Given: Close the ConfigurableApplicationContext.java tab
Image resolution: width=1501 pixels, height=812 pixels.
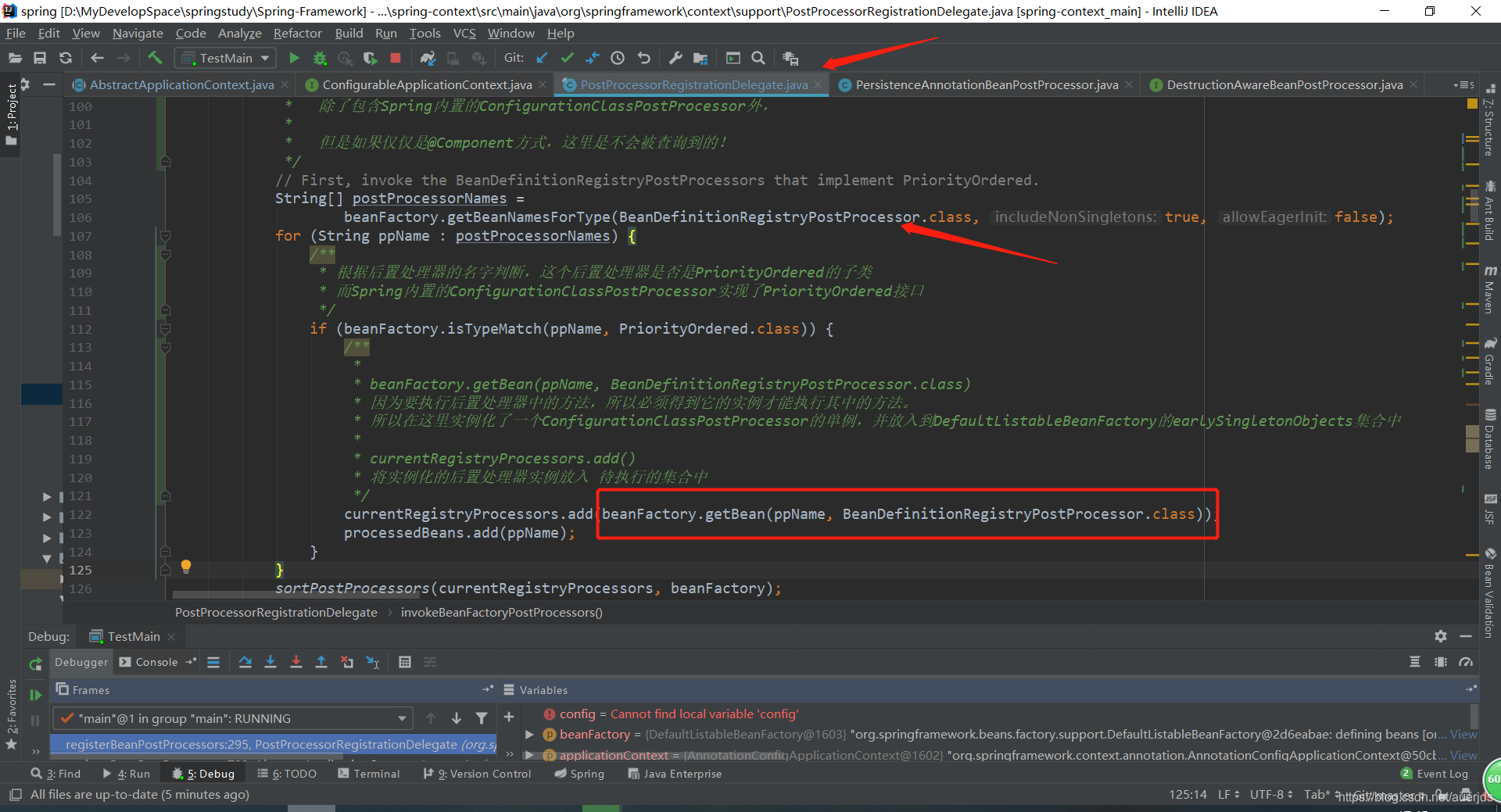Looking at the screenshot, I should 543,84.
